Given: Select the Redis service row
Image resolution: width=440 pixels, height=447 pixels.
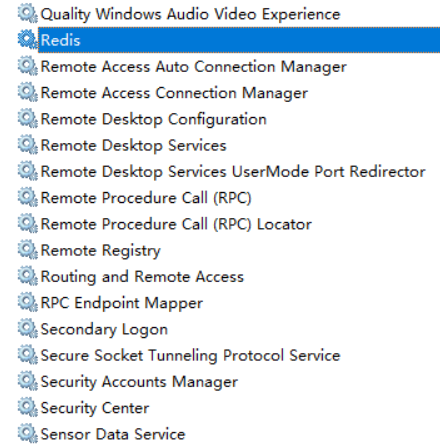Looking at the screenshot, I should 239,40.
